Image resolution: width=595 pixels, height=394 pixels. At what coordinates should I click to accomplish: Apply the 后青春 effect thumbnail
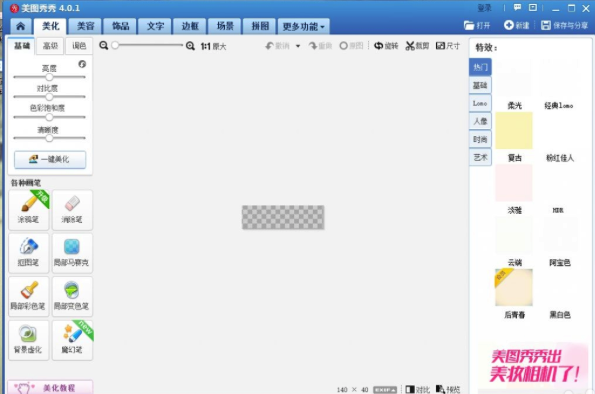(x=514, y=287)
